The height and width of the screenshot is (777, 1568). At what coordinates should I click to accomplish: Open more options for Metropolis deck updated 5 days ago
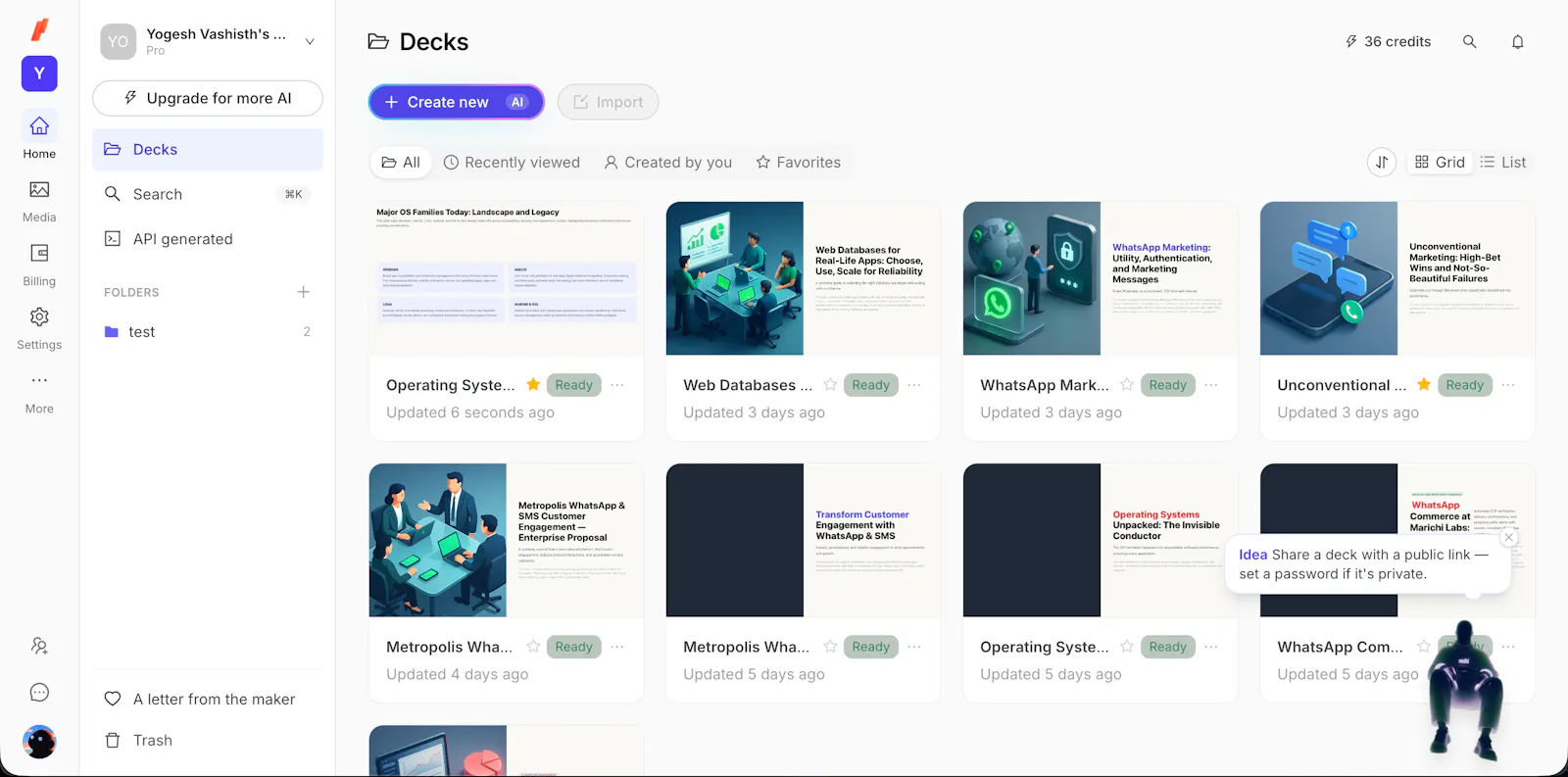pyautogui.click(x=914, y=647)
